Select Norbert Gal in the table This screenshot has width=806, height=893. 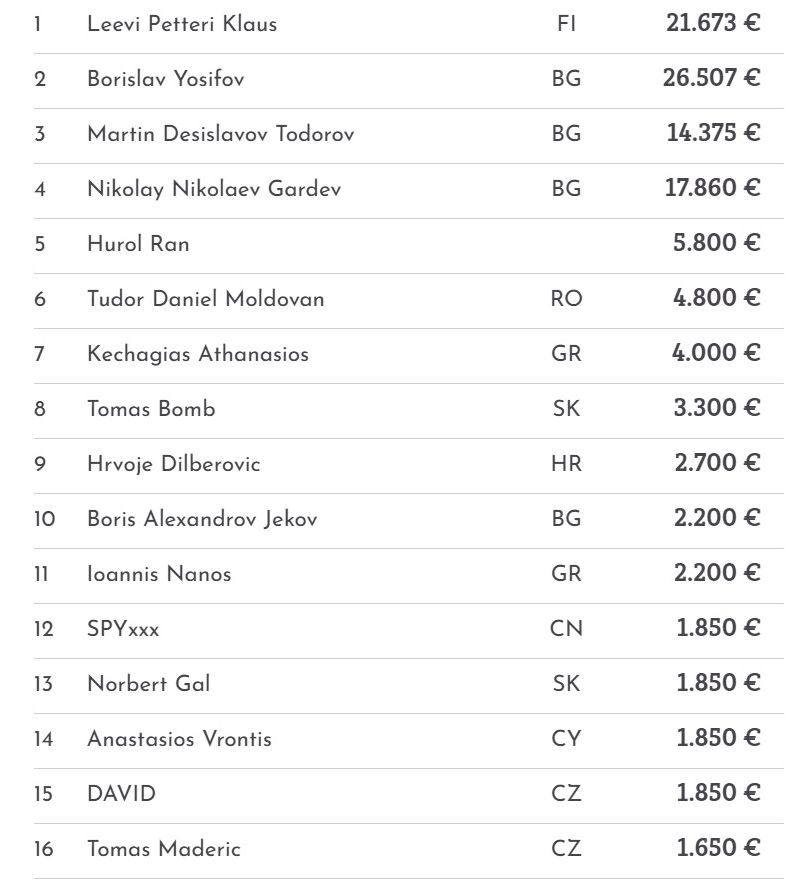coord(148,684)
